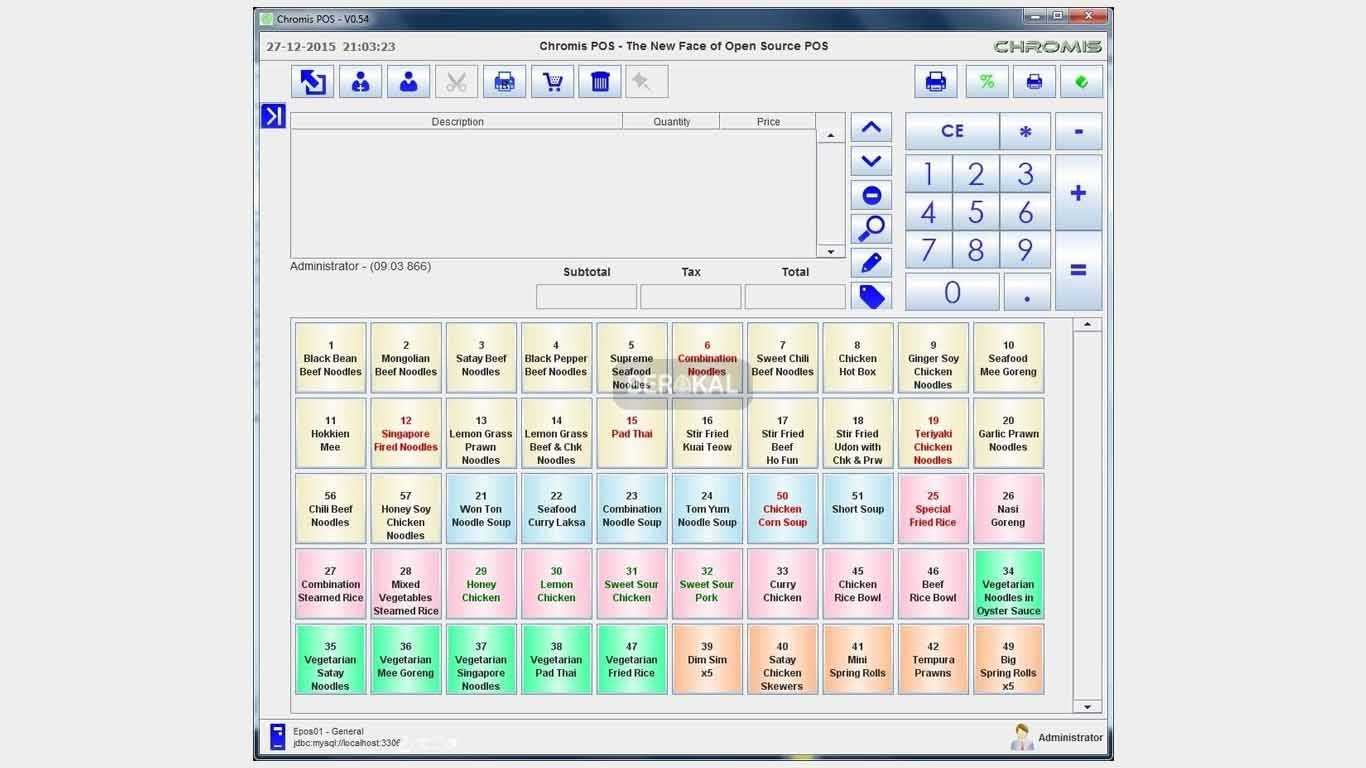This screenshot has height=768, width=1366.
Task: Click the single-person customer icon
Action: [408, 82]
